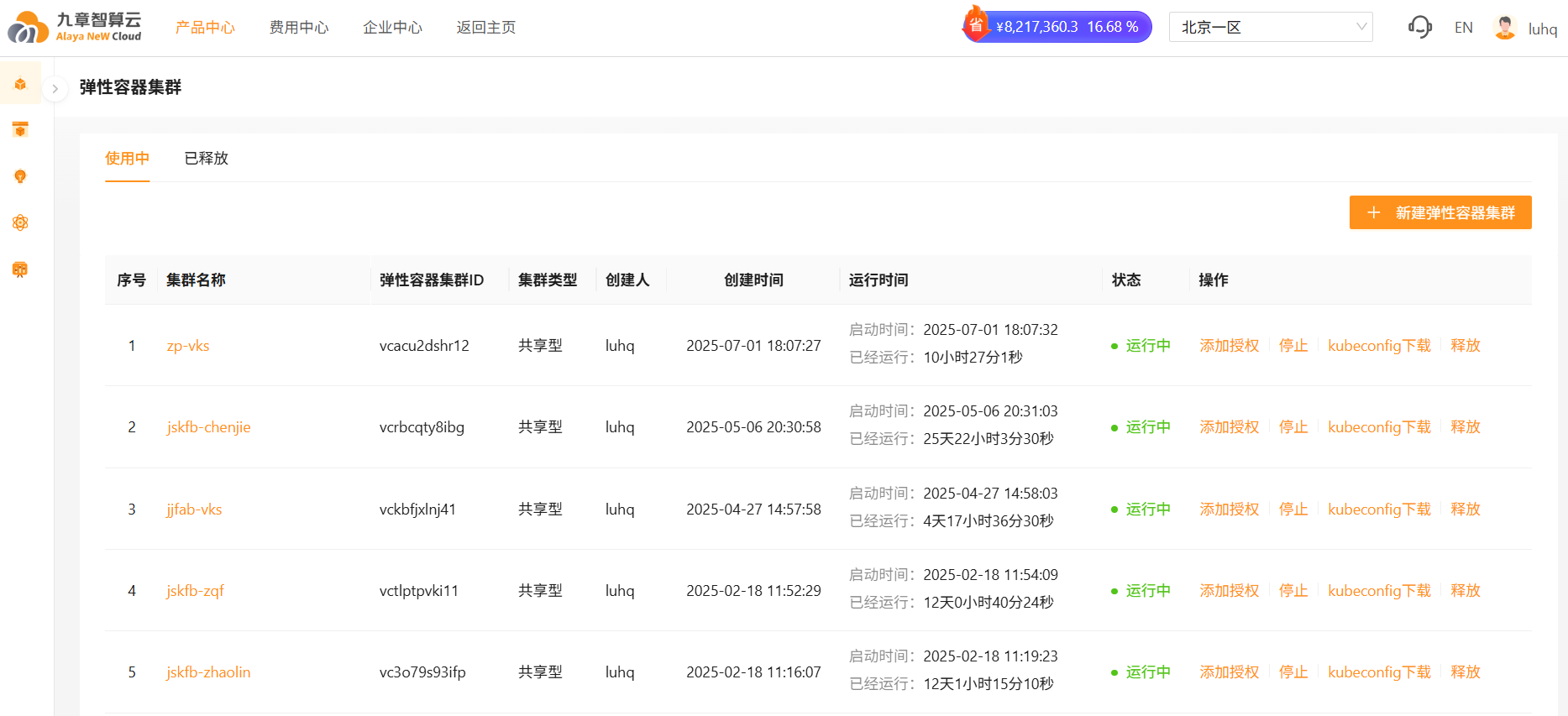Click the 弹性容器集群 page title
The width and height of the screenshot is (1568, 716).
point(130,87)
